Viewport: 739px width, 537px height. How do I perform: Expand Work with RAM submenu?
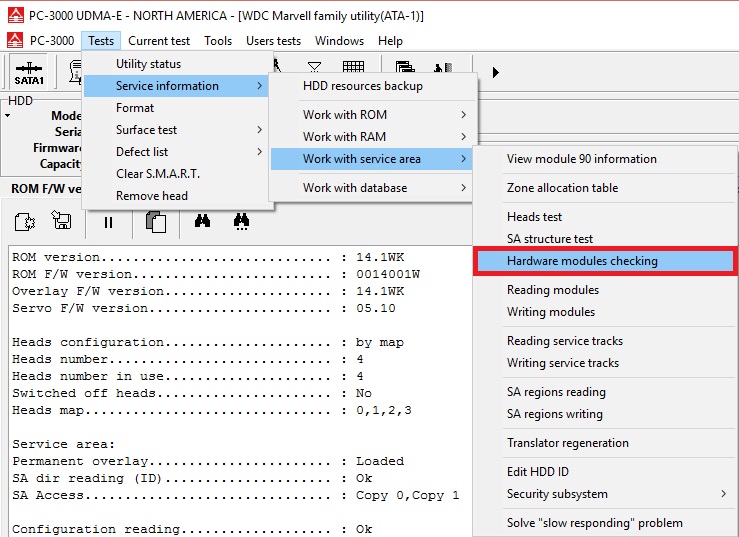[x=371, y=137]
